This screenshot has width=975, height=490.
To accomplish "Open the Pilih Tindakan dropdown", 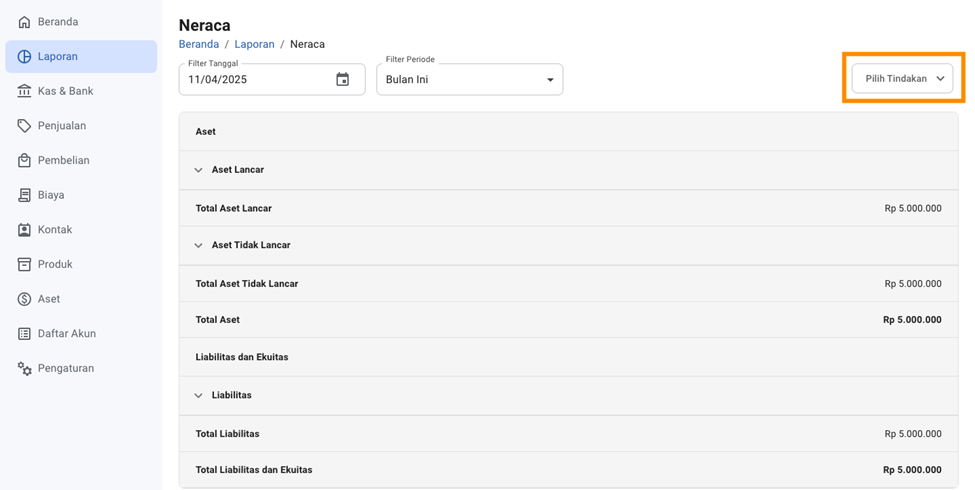I will pyautogui.click(x=902, y=78).
